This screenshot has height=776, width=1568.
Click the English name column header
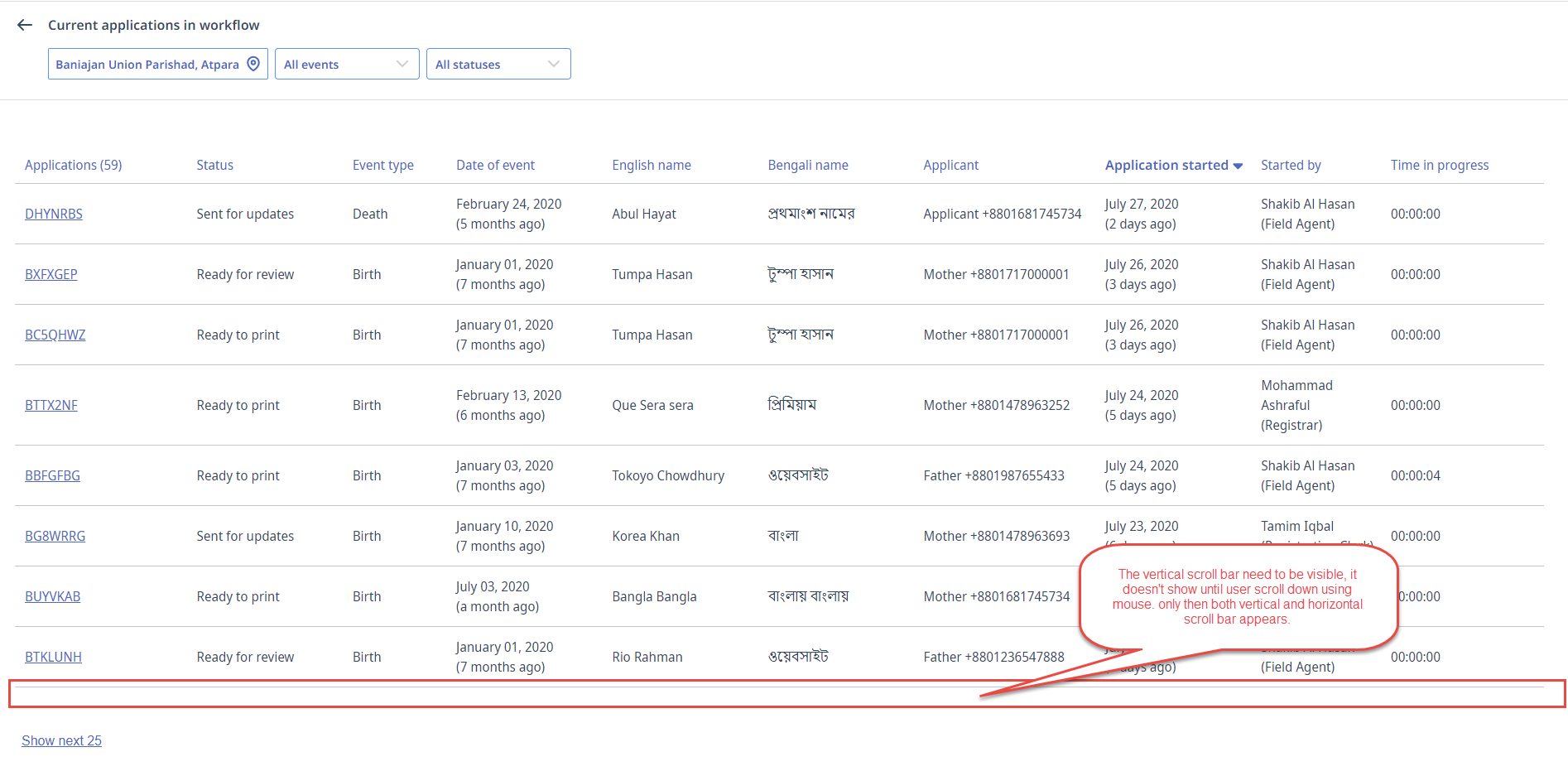tap(652, 165)
